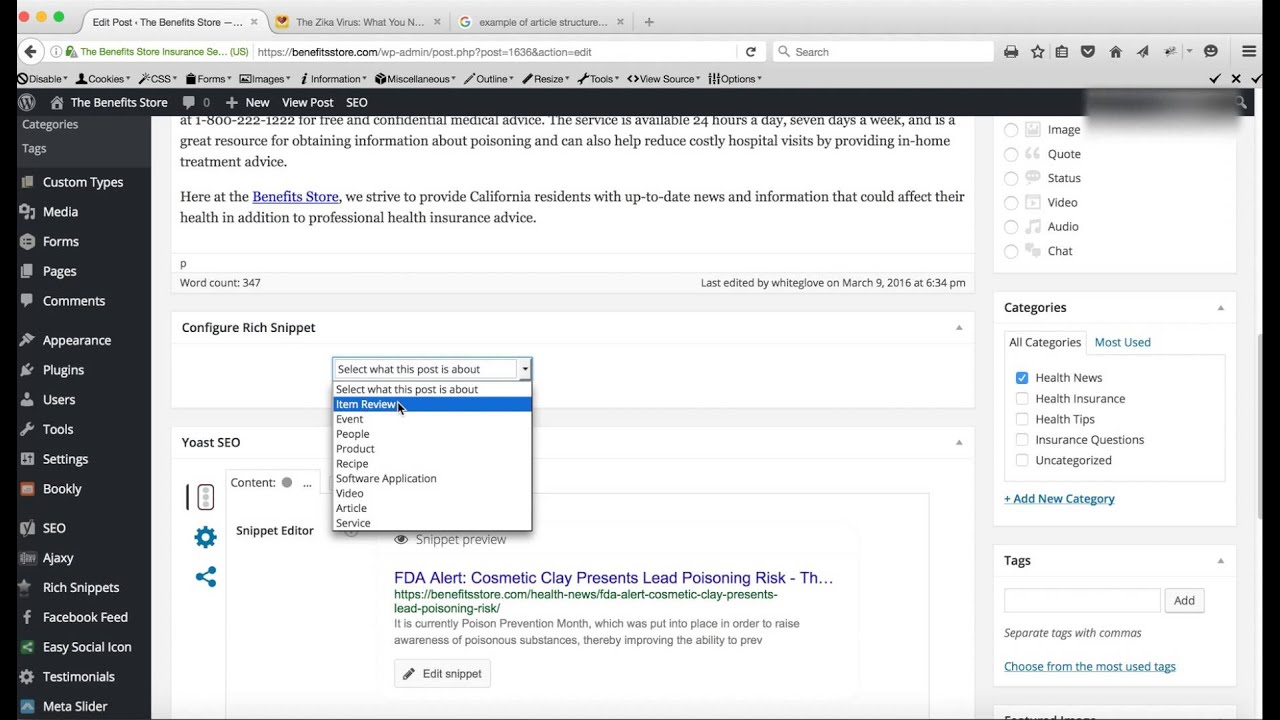The image size is (1280, 720).
Task: Collapse the Tags panel
Action: click(x=1220, y=561)
